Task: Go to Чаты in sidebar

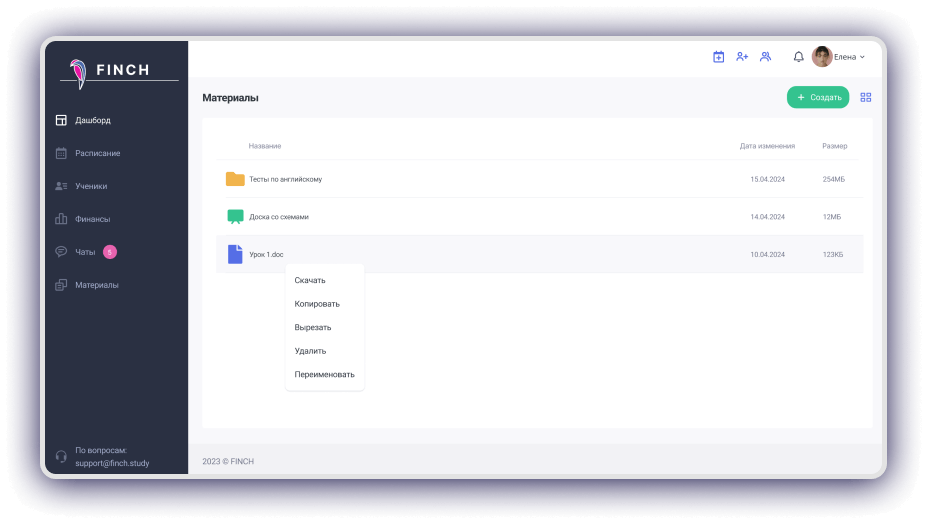Action: pos(85,252)
